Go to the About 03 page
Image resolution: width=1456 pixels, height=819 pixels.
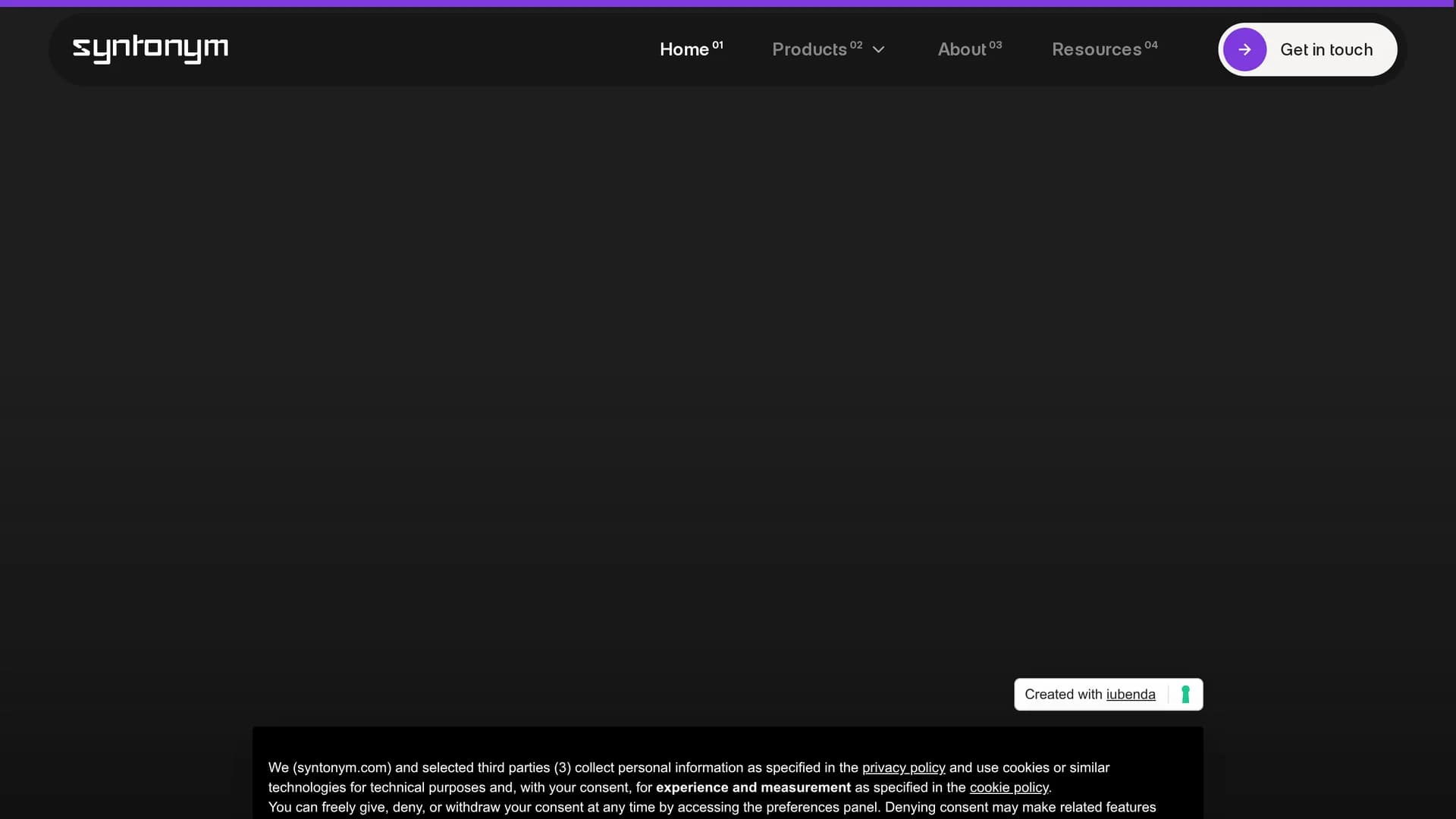click(x=969, y=49)
